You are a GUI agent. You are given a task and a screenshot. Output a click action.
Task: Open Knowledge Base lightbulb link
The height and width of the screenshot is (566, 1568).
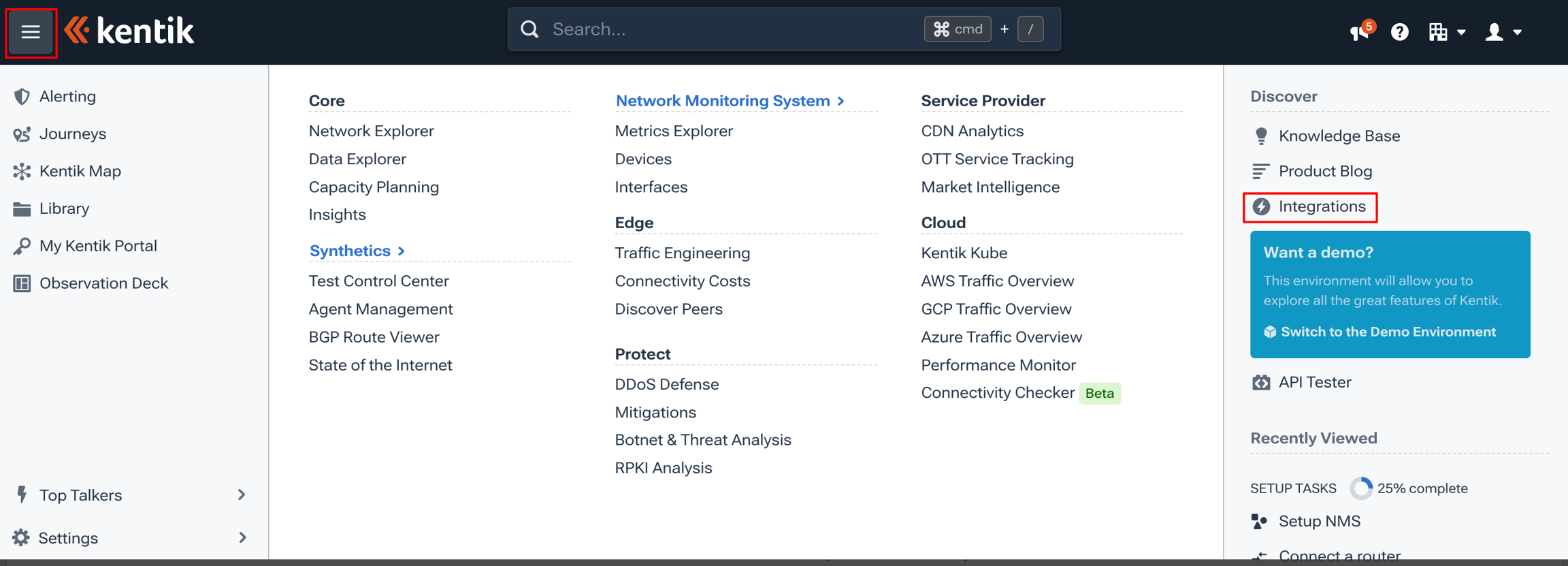click(1326, 136)
